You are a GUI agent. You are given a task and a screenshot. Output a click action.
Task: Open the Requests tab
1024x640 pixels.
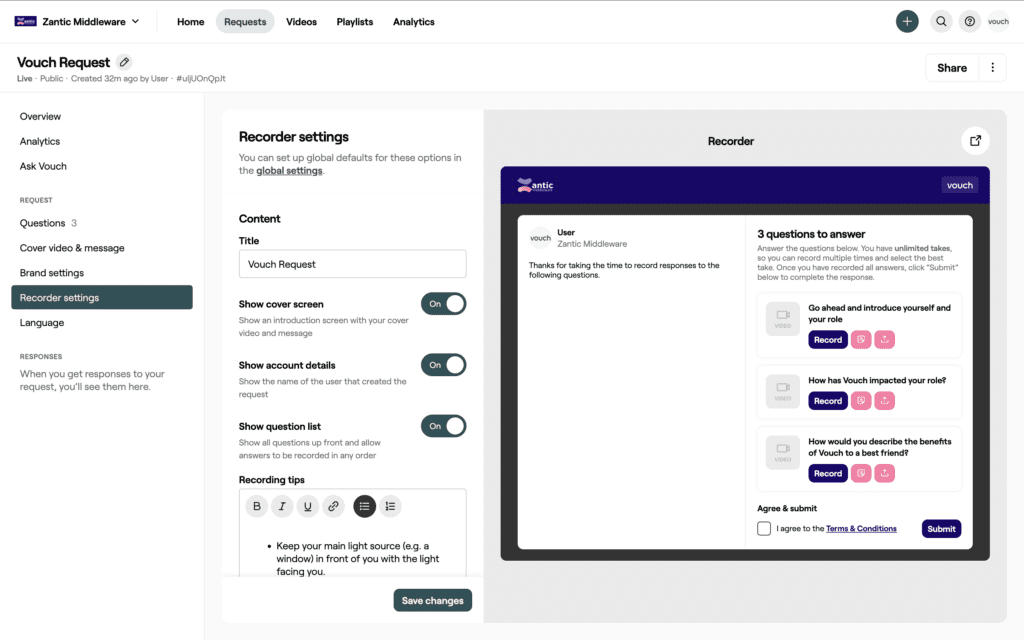coord(245,22)
